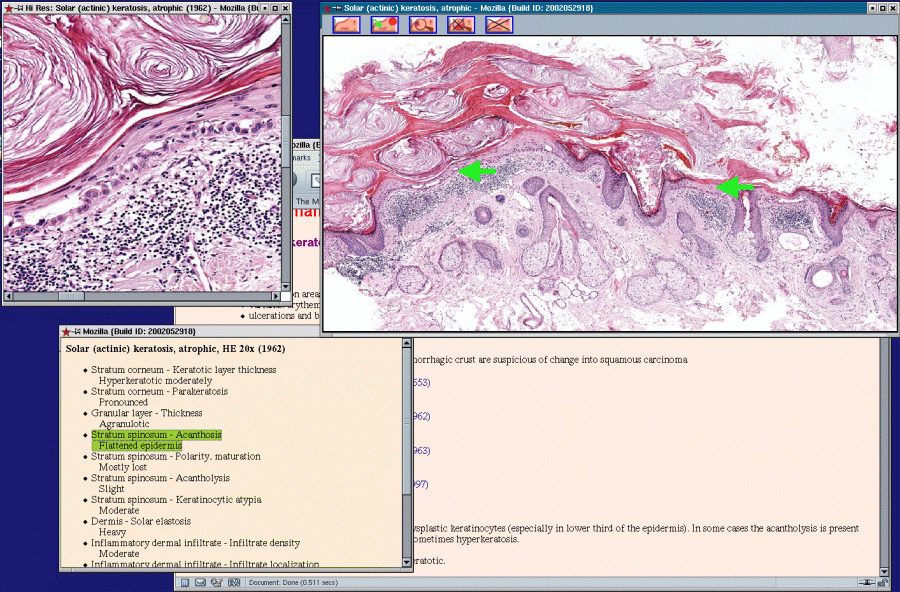Select the 'Slight' value
The height and width of the screenshot is (592, 900).
pos(111,489)
